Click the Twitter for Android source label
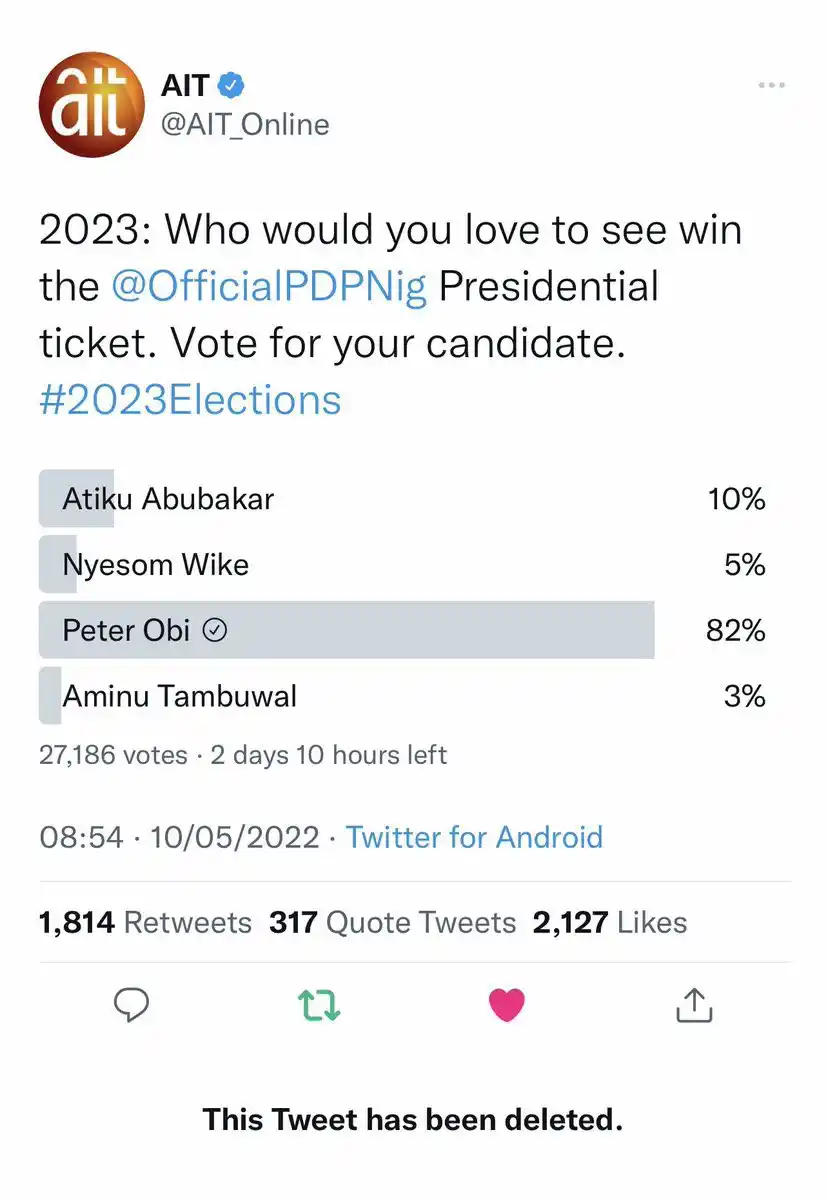Screen dimensions: 828x1199 tap(474, 837)
